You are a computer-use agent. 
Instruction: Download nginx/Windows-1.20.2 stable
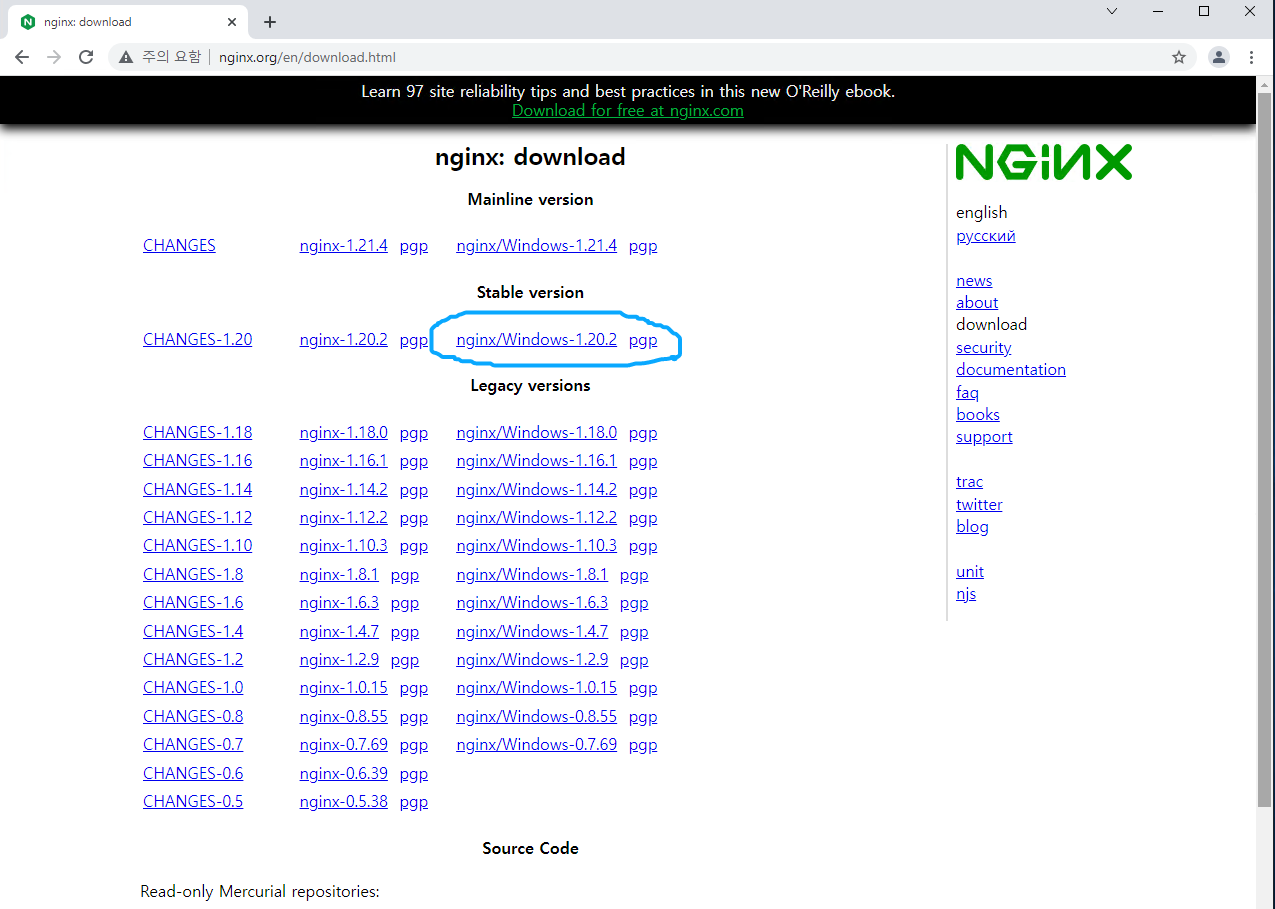pyautogui.click(x=536, y=339)
